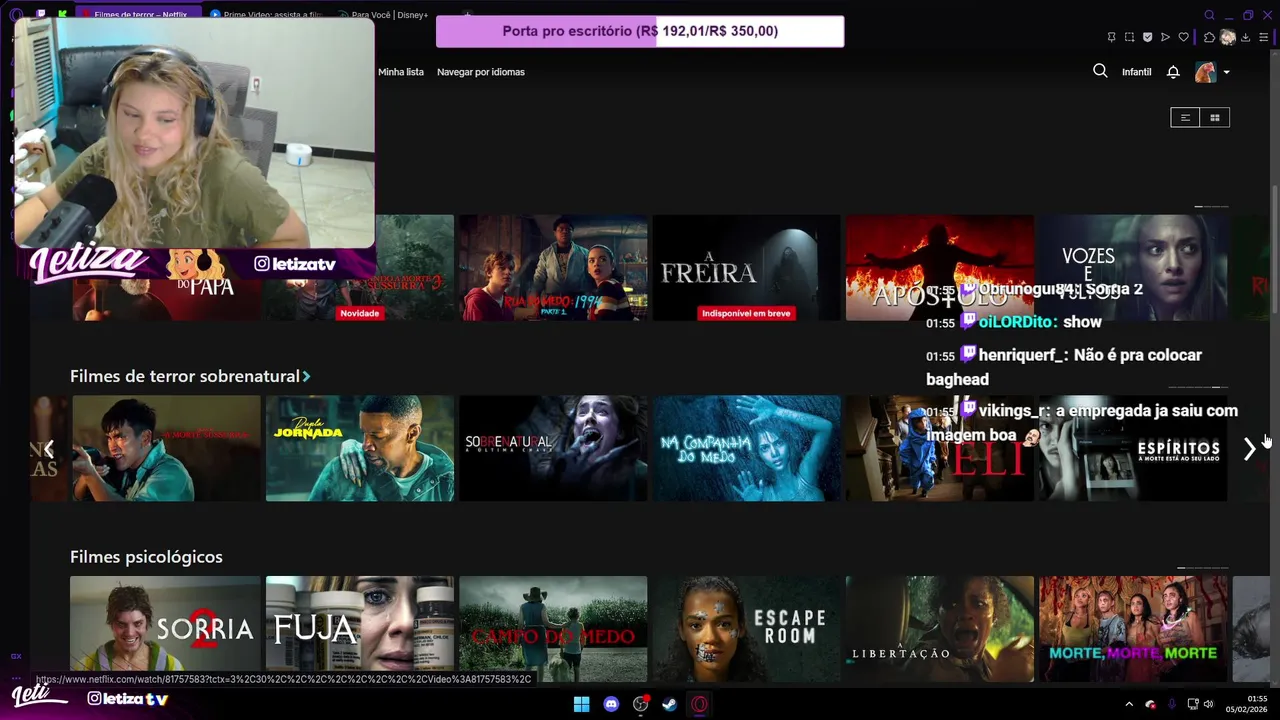Expand Filmes de terror sobrenatural row chevron

click(x=306, y=377)
